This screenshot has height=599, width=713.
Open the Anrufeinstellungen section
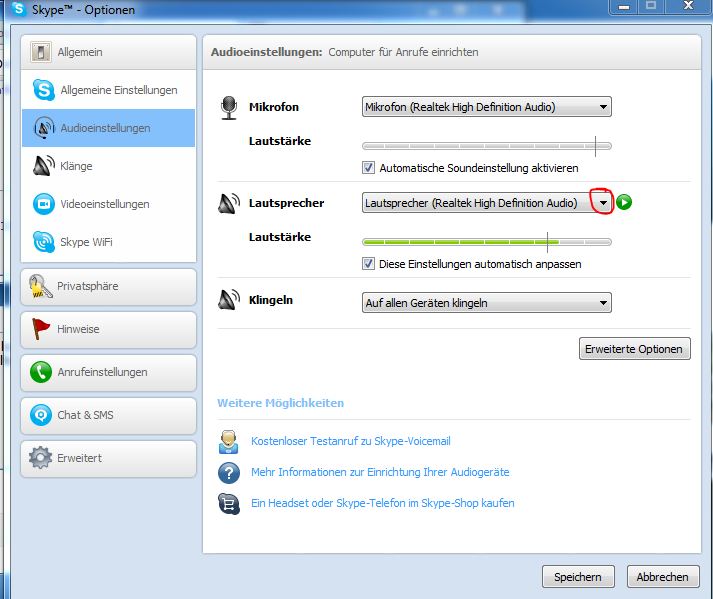click(x=108, y=372)
